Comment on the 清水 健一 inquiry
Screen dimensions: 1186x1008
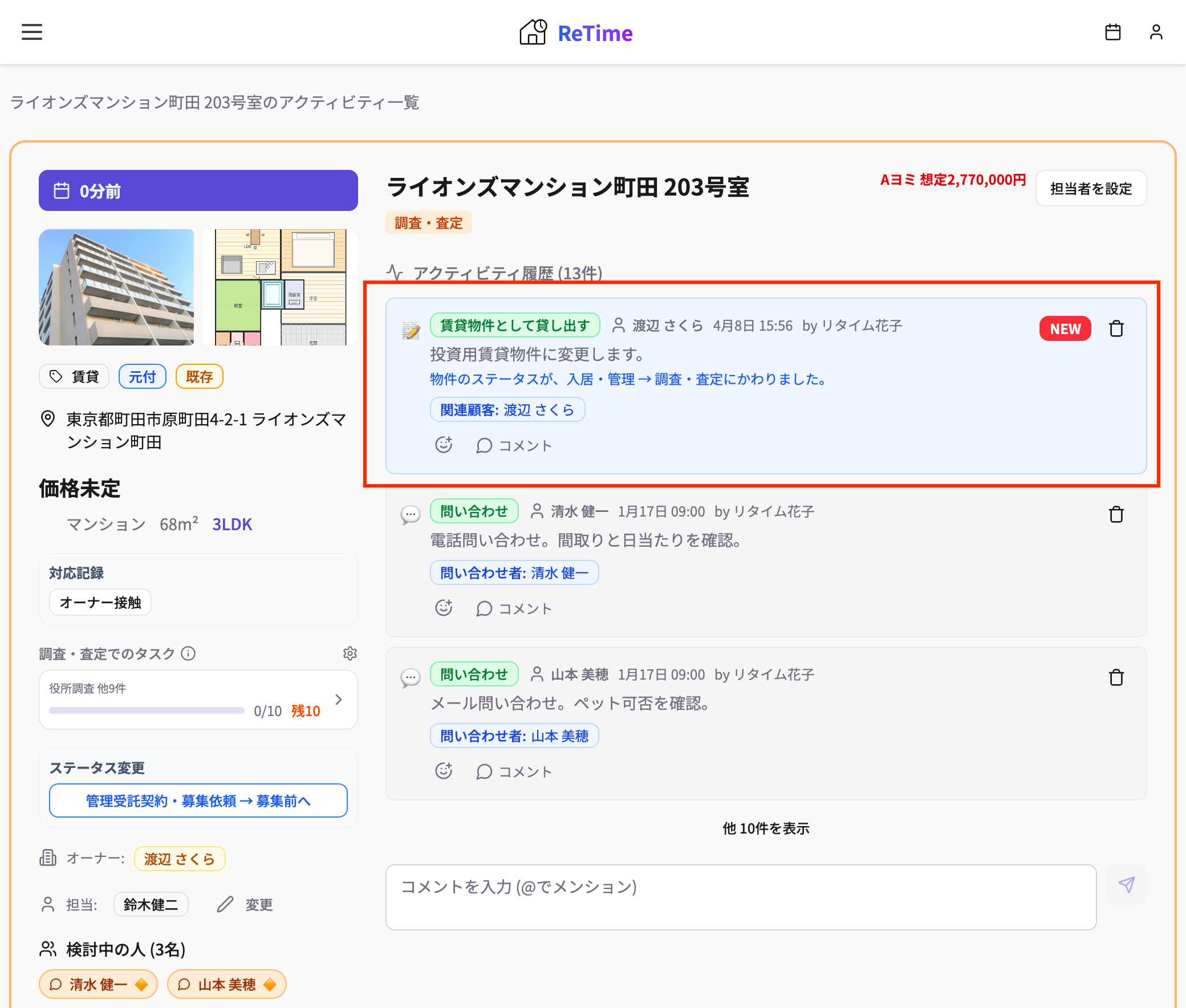[514, 608]
